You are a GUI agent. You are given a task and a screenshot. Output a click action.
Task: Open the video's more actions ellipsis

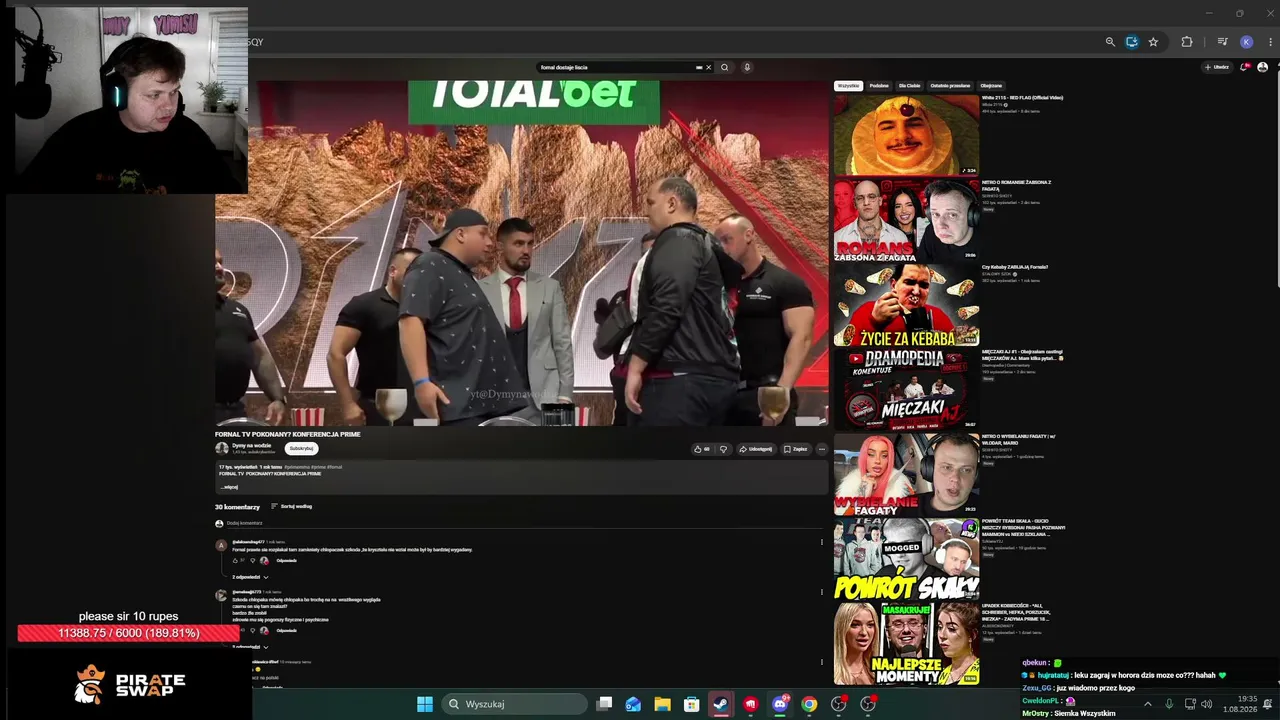(822, 449)
